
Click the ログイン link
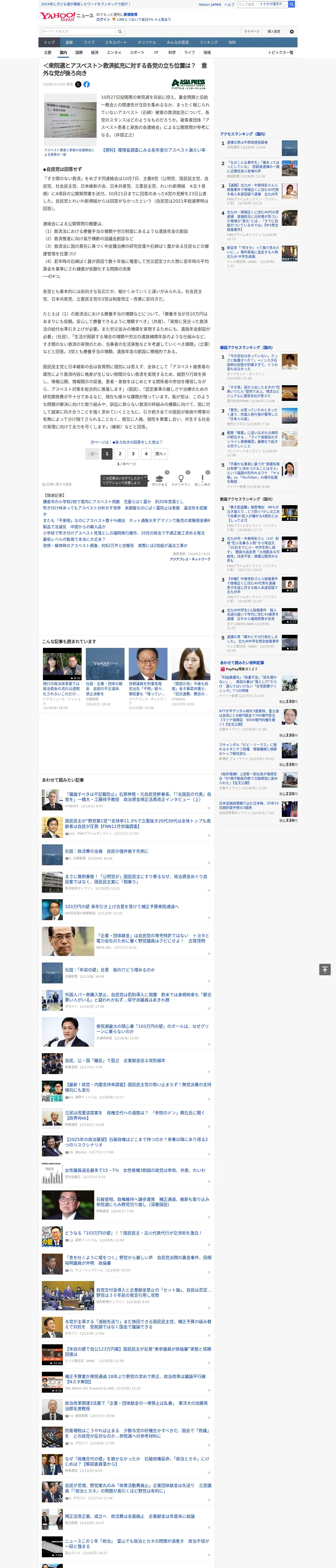click(103, 20)
